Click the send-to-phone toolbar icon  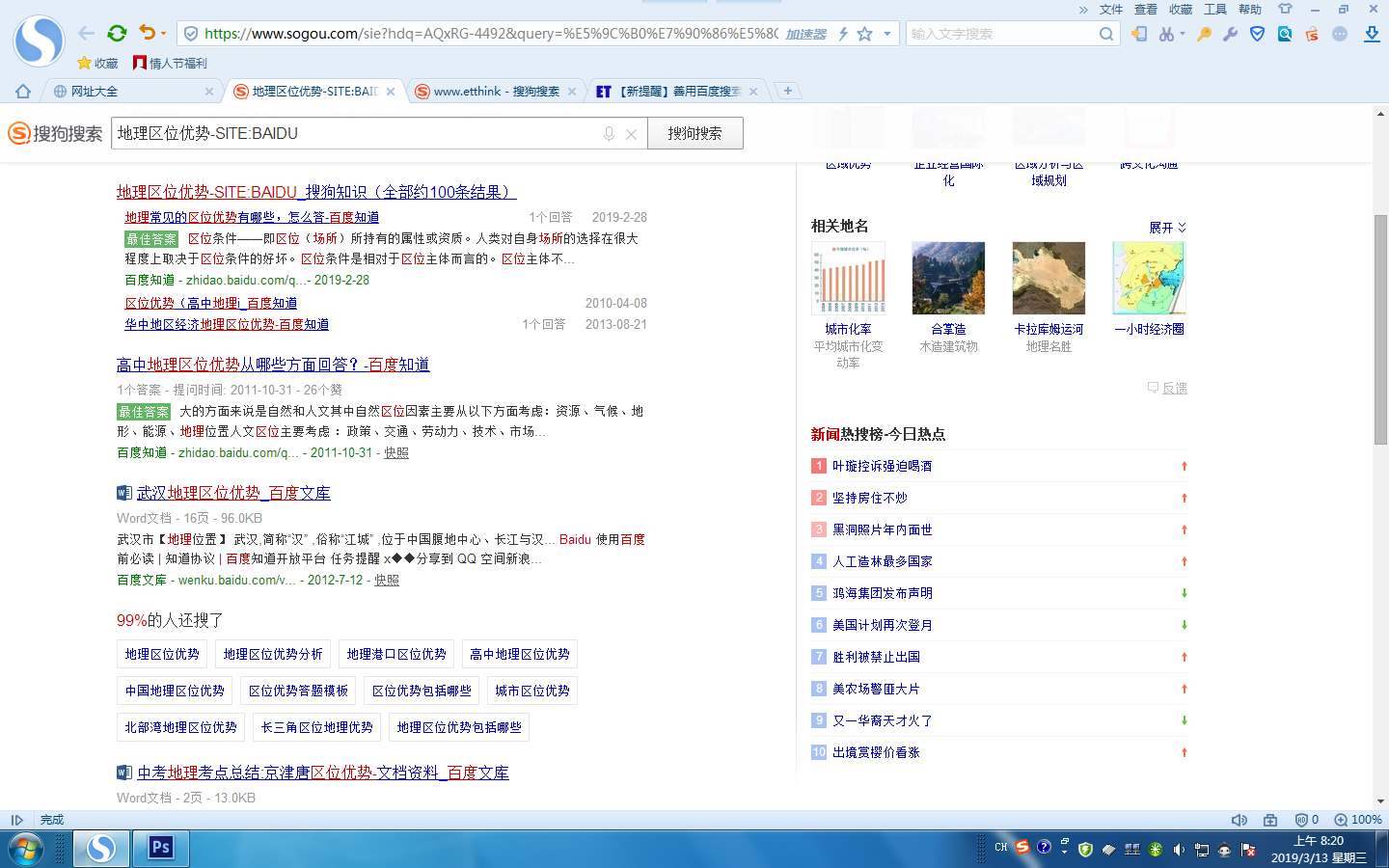(x=1139, y=34)
